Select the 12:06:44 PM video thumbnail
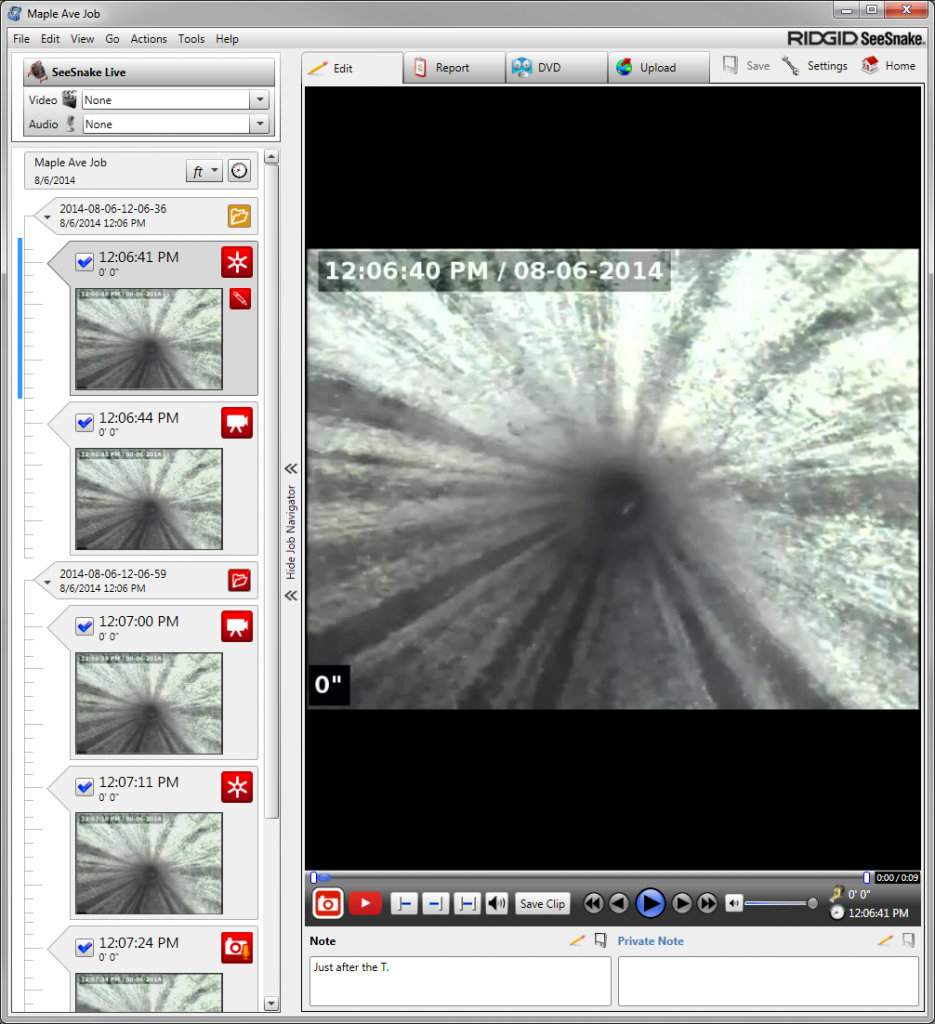Screen dimensions: 935x1024 click(149, 499)
